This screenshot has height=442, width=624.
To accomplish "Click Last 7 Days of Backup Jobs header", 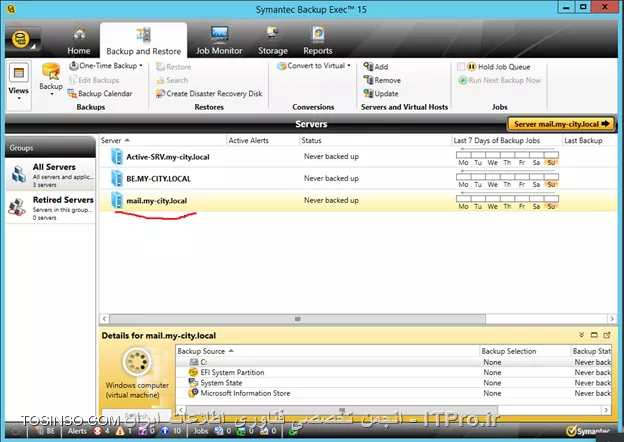I will pyautogui.click(x=506, y=140).
